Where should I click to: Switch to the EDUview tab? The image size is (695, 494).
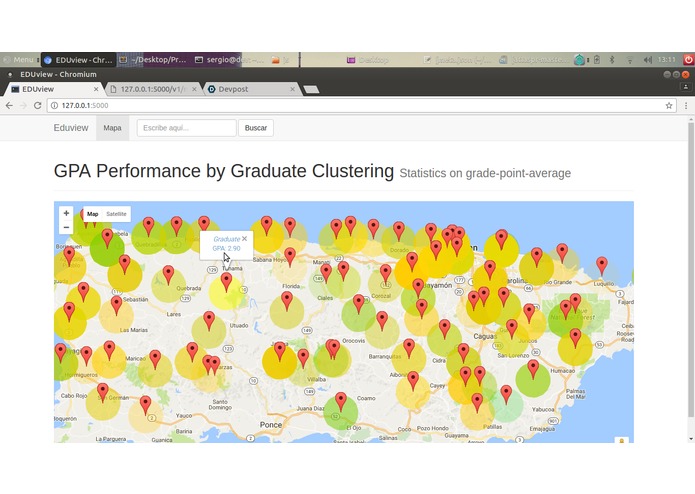tap(53, 89)
